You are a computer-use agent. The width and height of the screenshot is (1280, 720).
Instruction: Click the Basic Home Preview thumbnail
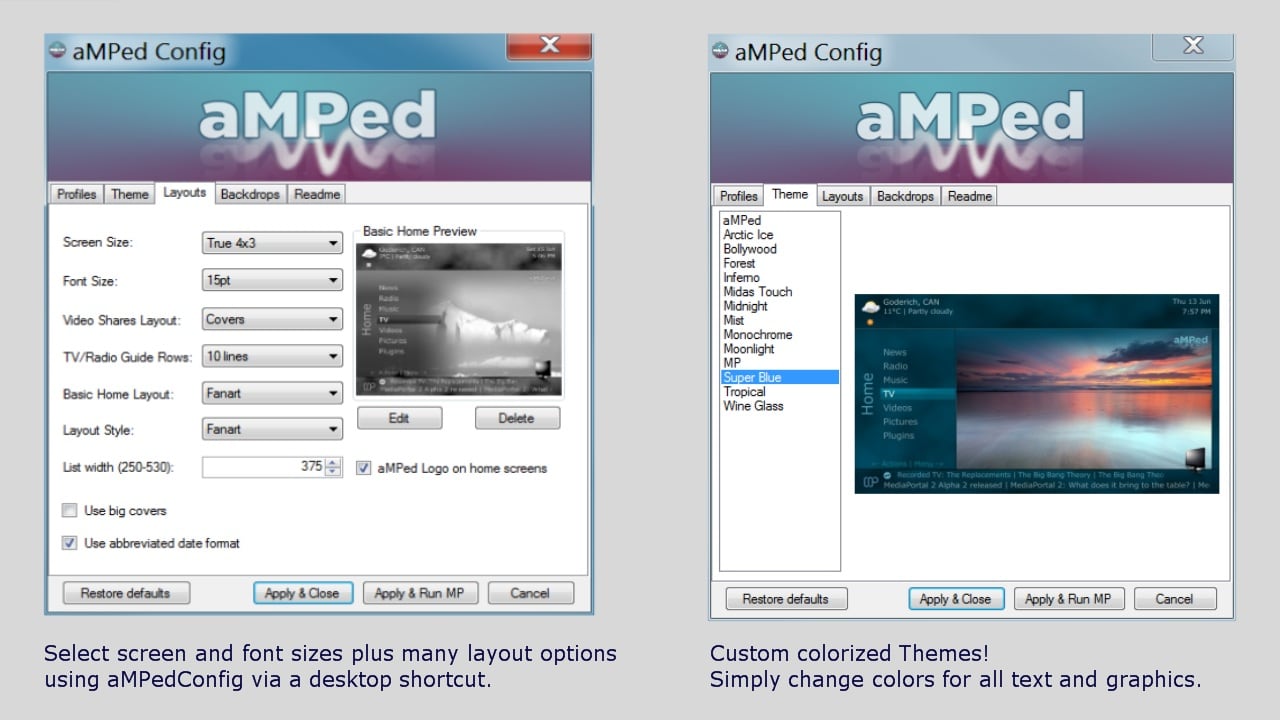[x=459, y=319]
